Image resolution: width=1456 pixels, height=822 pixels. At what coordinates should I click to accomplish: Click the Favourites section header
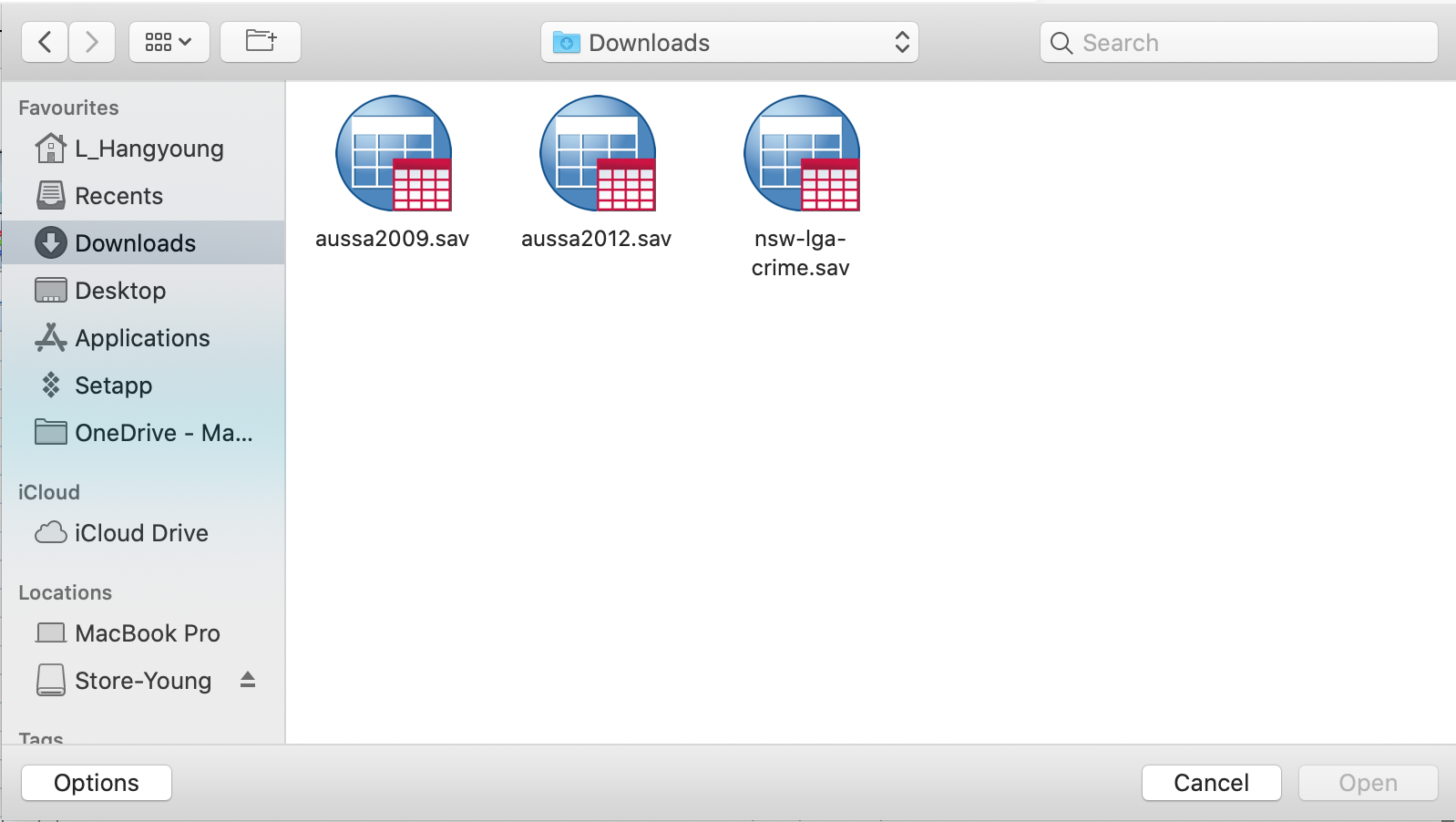[69, 108]
